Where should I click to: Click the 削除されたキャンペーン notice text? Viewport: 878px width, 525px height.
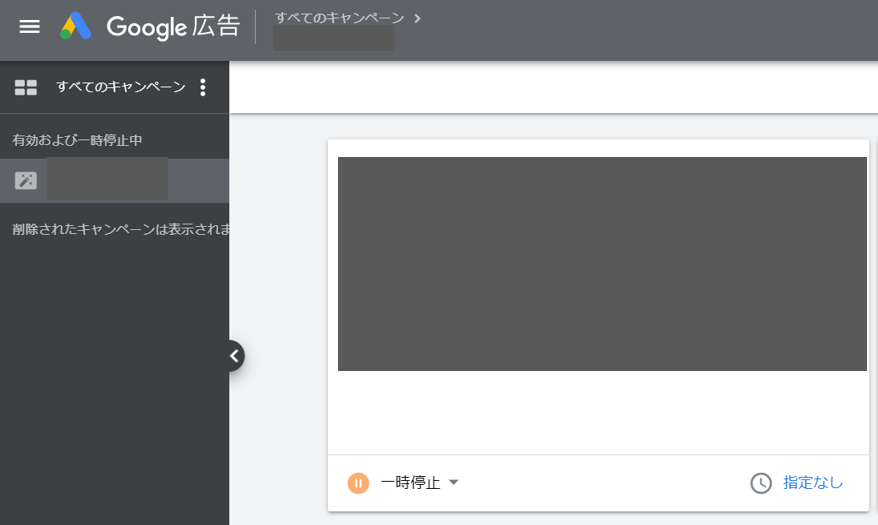click(x=121, y=229)
